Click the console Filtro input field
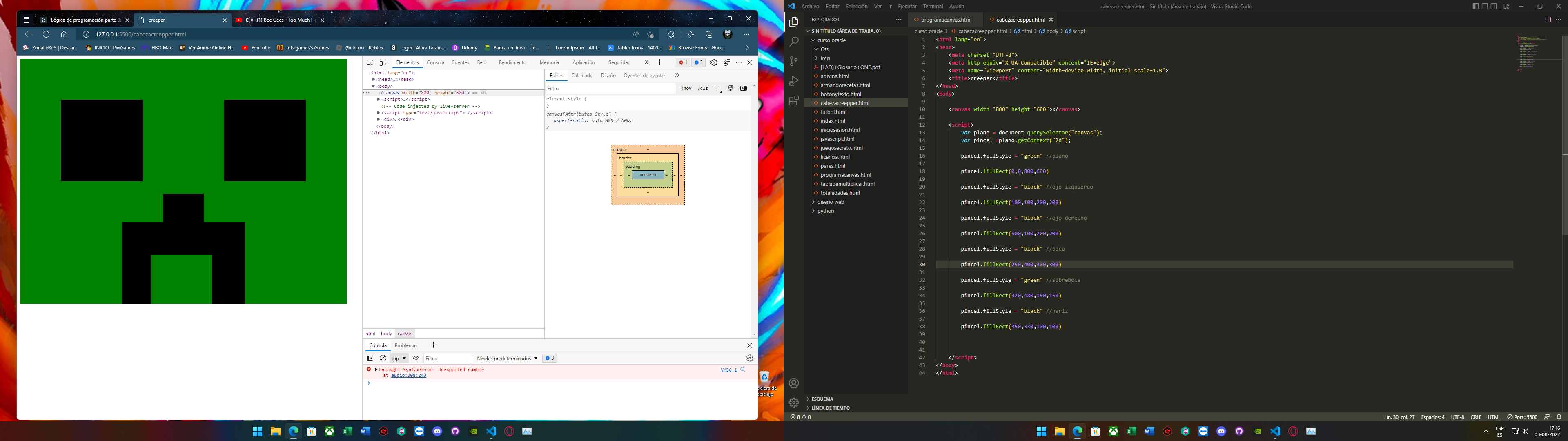Image resolution: width=1568 pixels, height=441 pixels. point(448,358)
